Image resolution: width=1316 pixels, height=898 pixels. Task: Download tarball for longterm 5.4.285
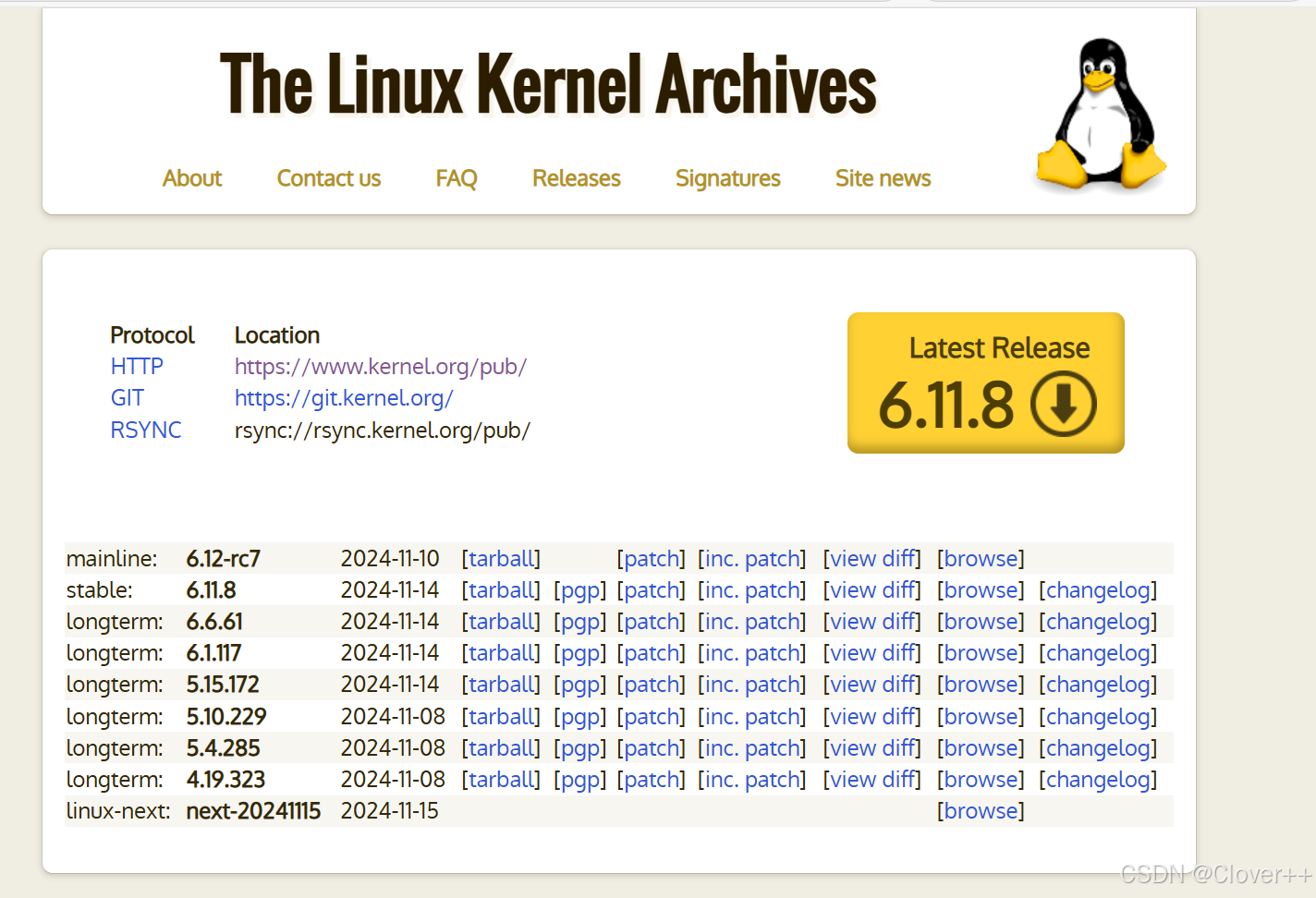(x=501, y=748)
